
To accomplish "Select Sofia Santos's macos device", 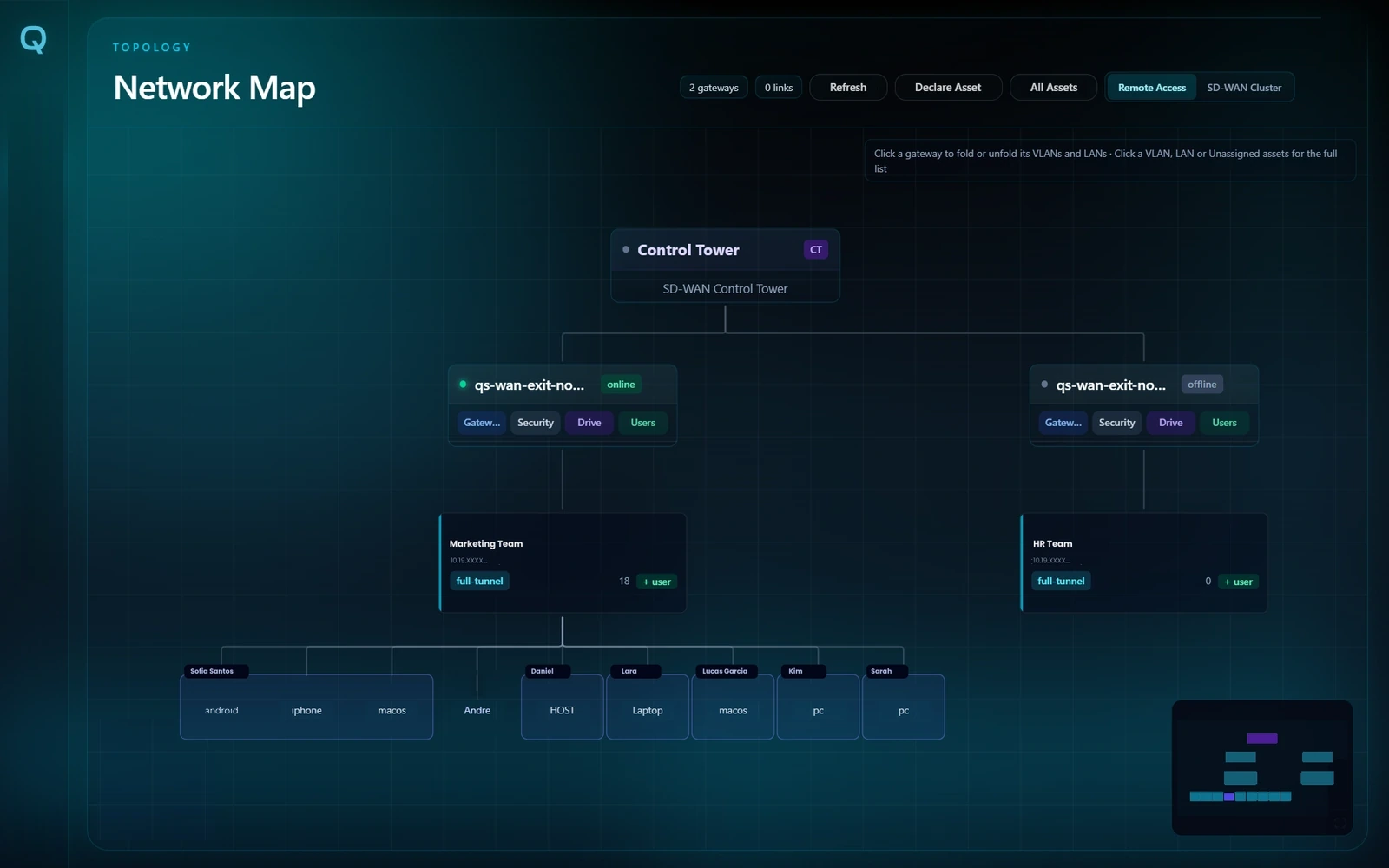I will click(x=392, y=710).
